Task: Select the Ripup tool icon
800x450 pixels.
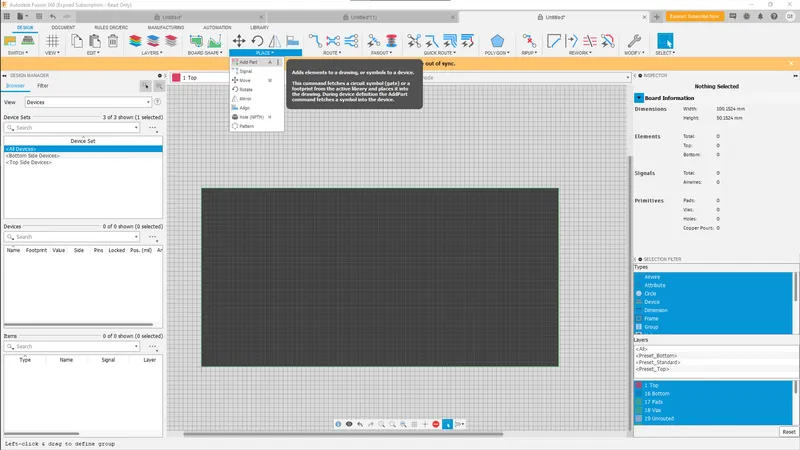Action: click(529, 41)
